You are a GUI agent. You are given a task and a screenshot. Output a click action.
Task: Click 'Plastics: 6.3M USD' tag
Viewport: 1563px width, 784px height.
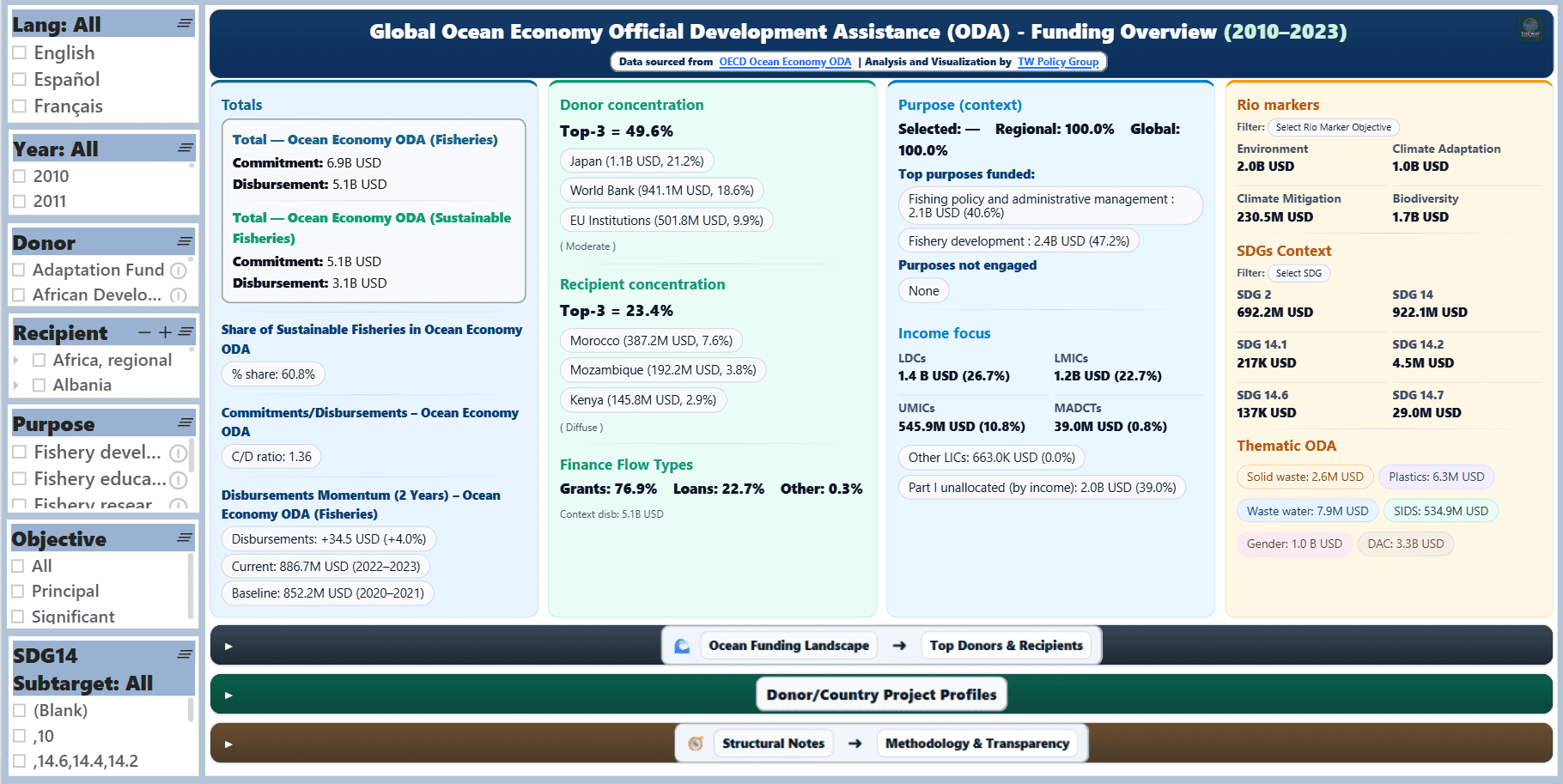1436,477
